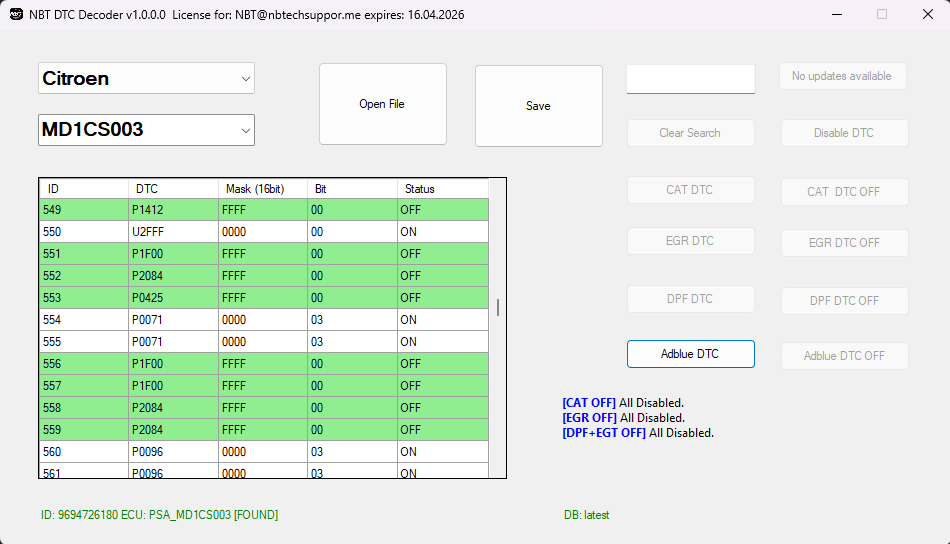Select ID cell 557
The image size is (950, 544).
coord(84,385)
